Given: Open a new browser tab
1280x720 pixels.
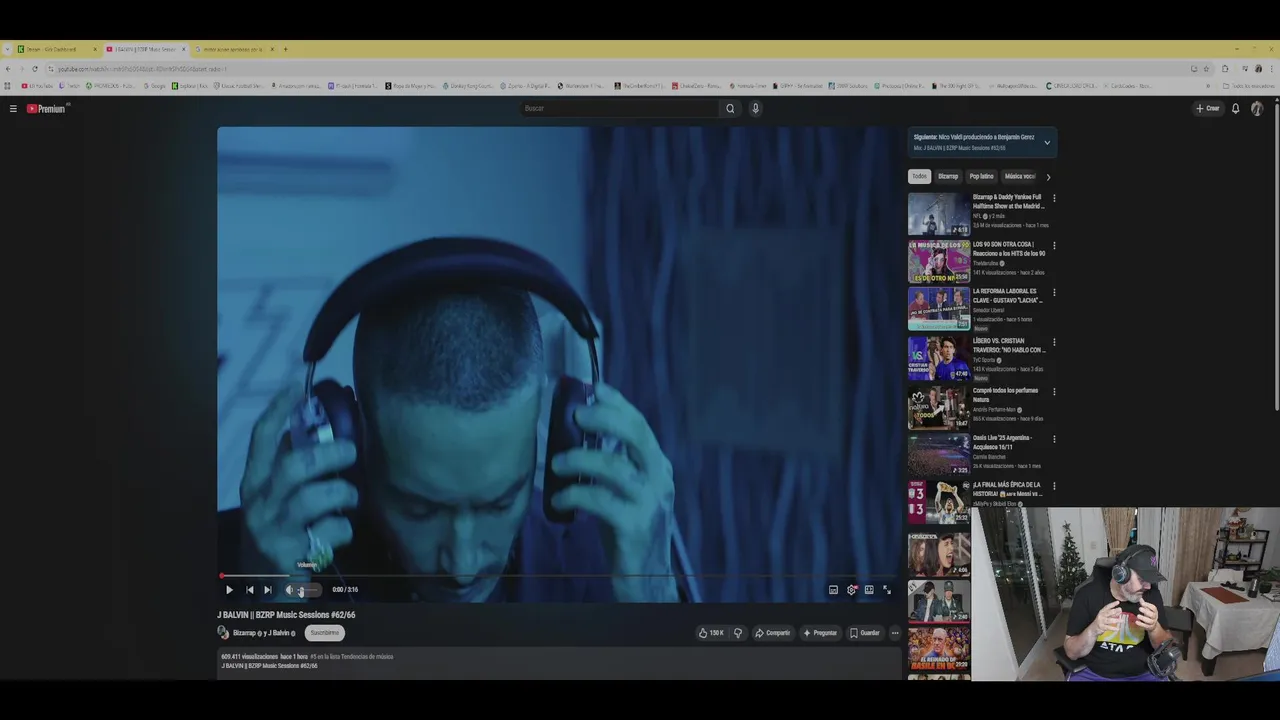Looking at the screenshot, I should click(x=285, y=49).
